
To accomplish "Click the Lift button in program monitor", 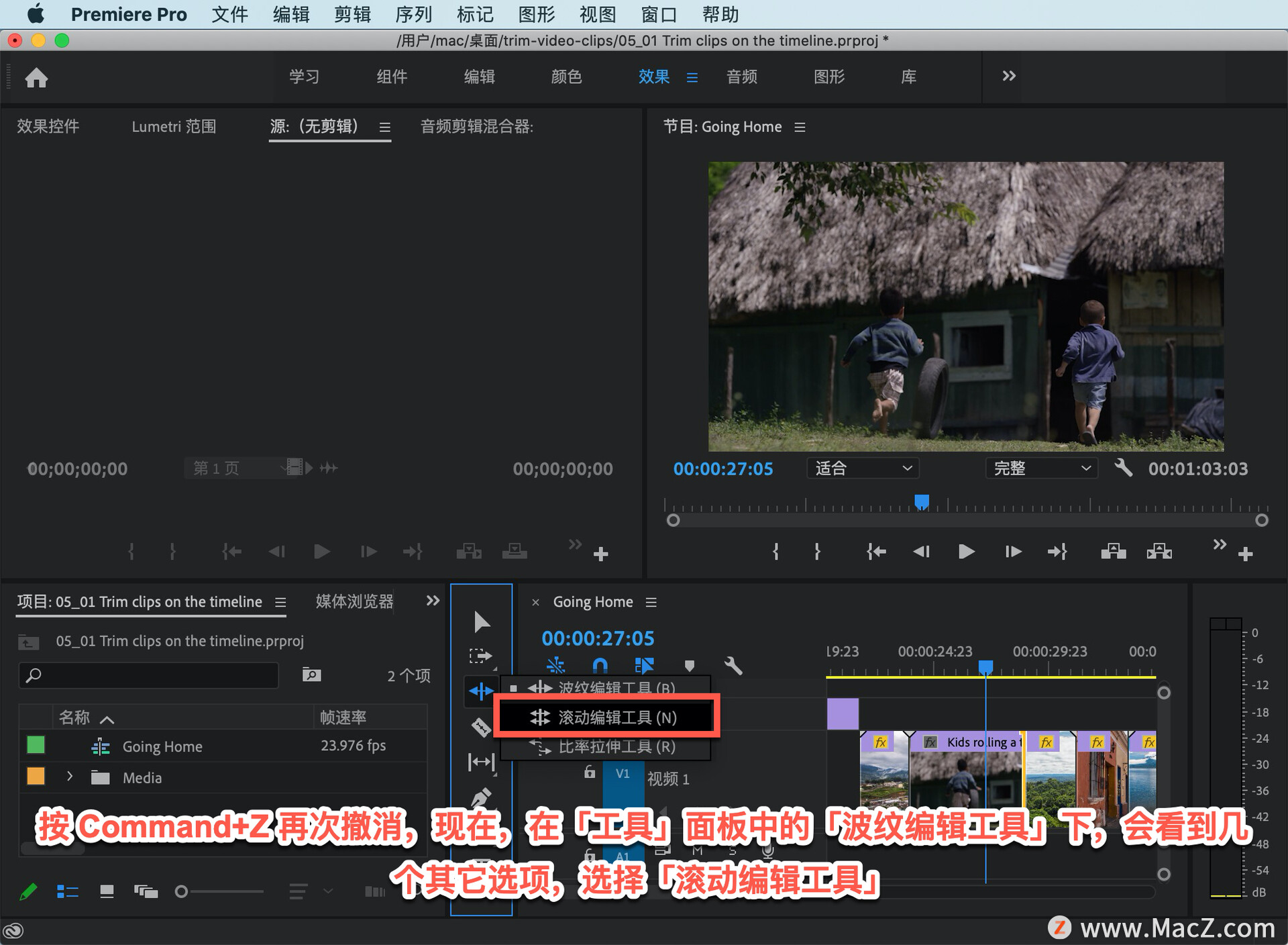I will pyautogui.click(x=1114, y=552).
